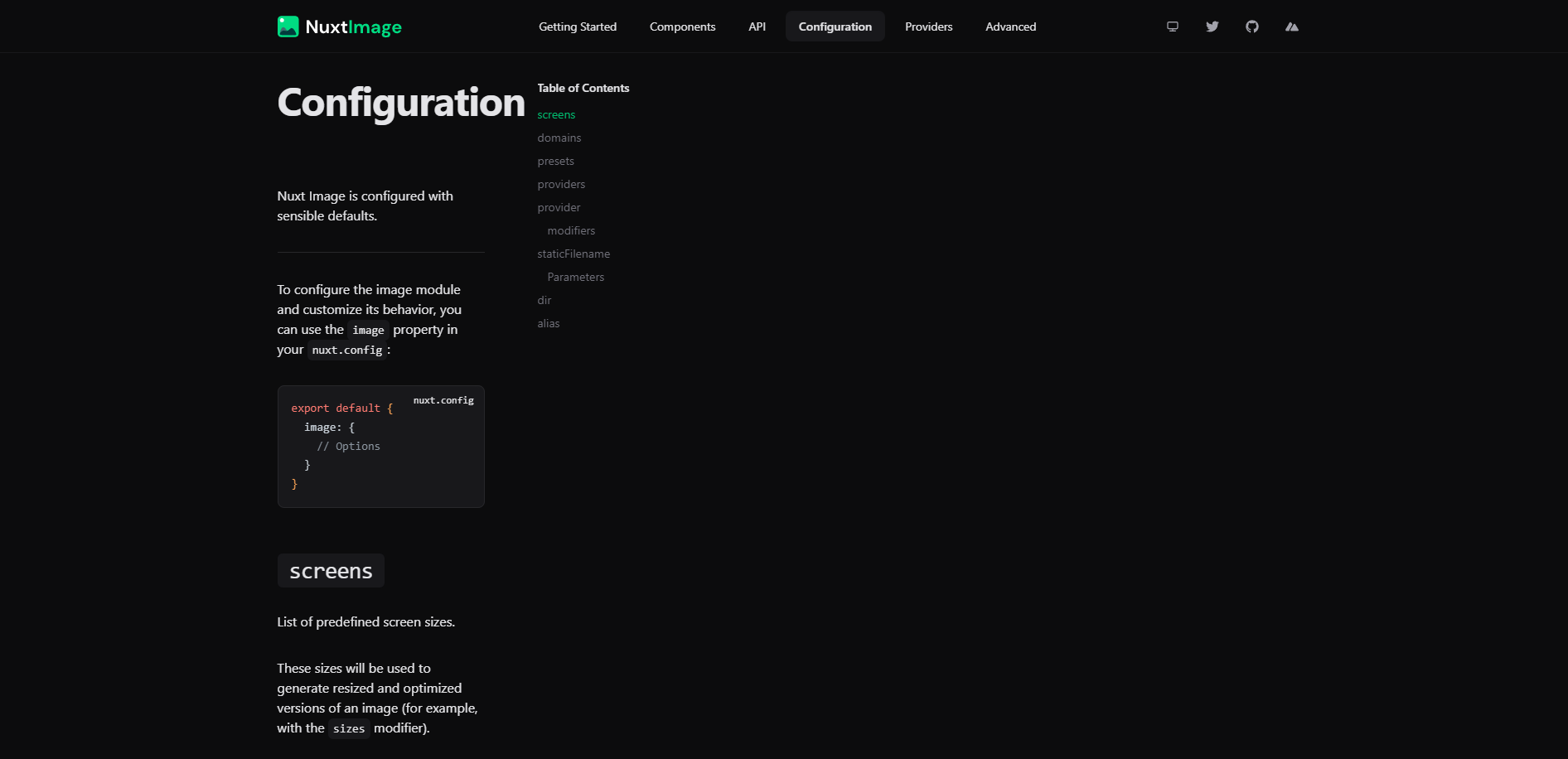Open the GitHub repository icon
Viewport: 1568px width, 759px height.
coord(1251,26)
